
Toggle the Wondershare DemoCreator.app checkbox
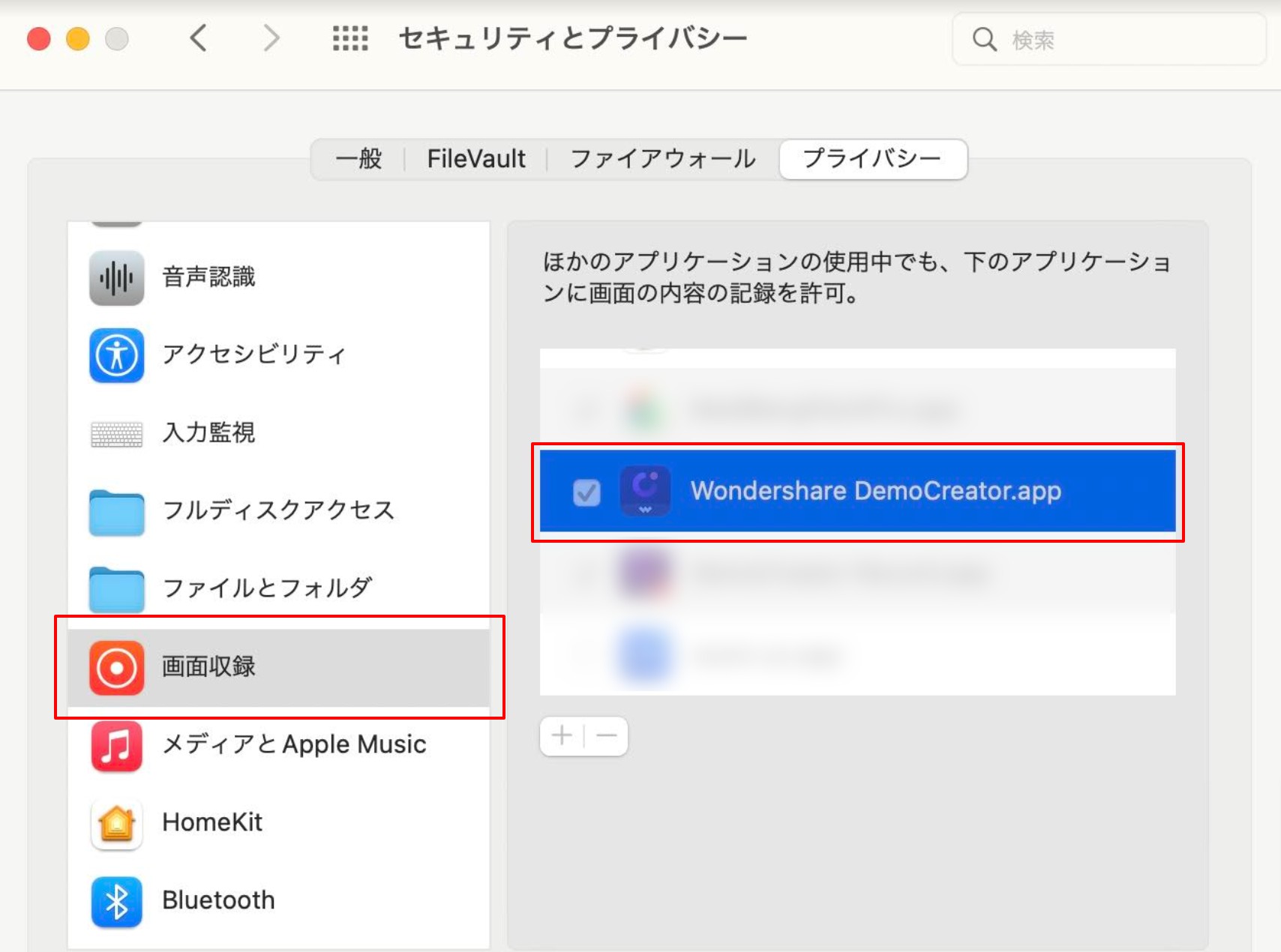[586, 492]
